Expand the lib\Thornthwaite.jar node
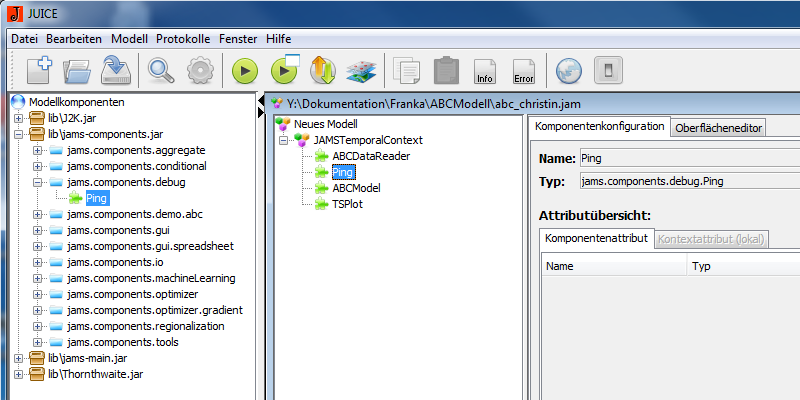 pyautogui.click(x=20, y=374)
